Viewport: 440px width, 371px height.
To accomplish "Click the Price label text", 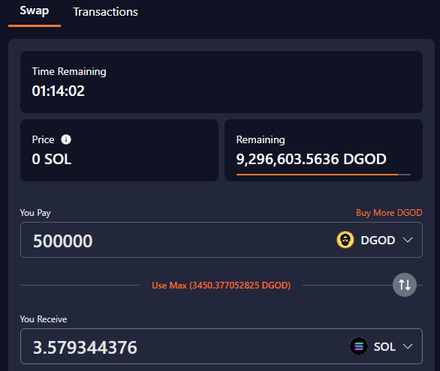I will [x=43, y=139].
